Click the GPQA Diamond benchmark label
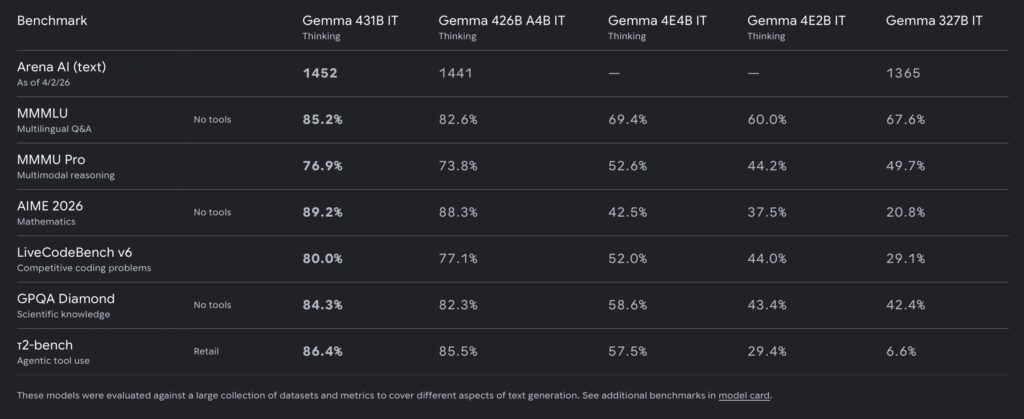Image resolution: width=1024 pixels, height=419 pixels. click(x=66, y=298)
